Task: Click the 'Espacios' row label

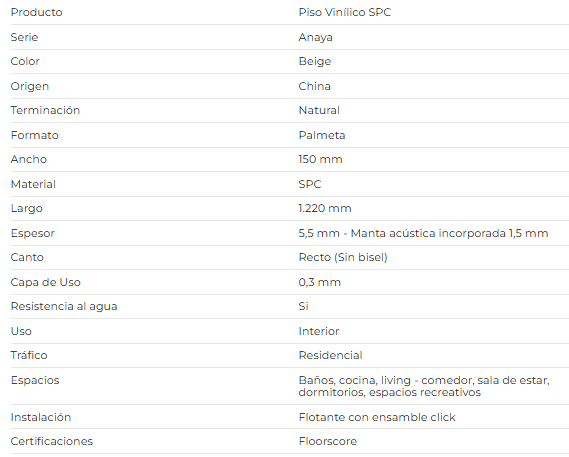Action: click(35, 380)
